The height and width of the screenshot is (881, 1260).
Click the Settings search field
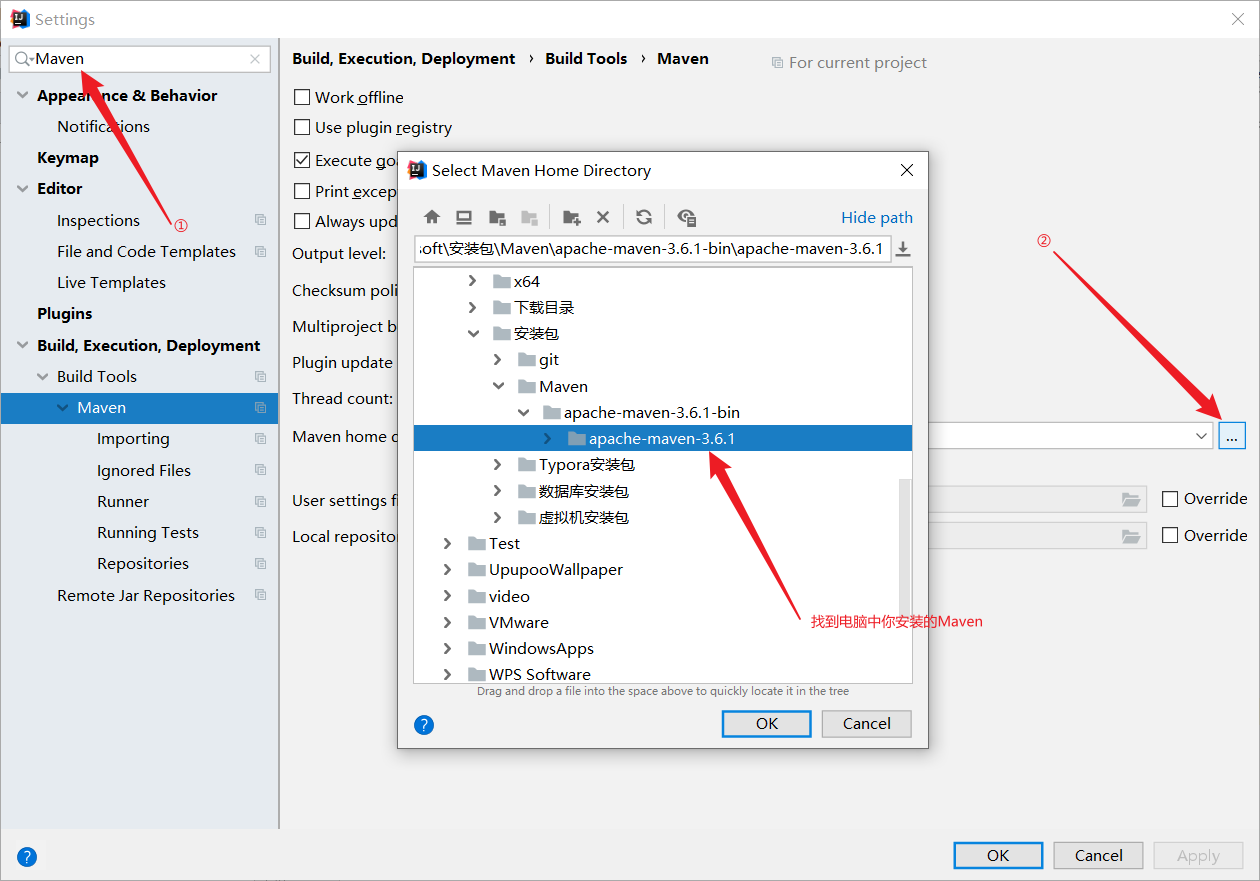(x=140, y=60)
